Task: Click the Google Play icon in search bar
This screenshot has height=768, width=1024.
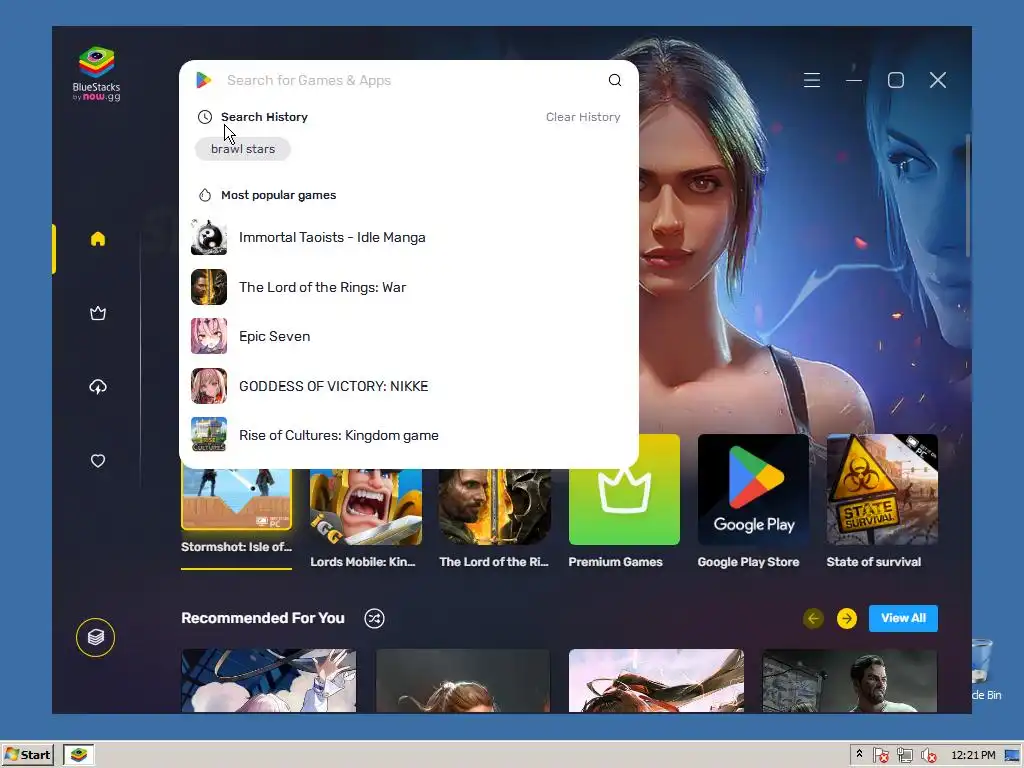Action: pyautogui.click(x=204, y=80)
